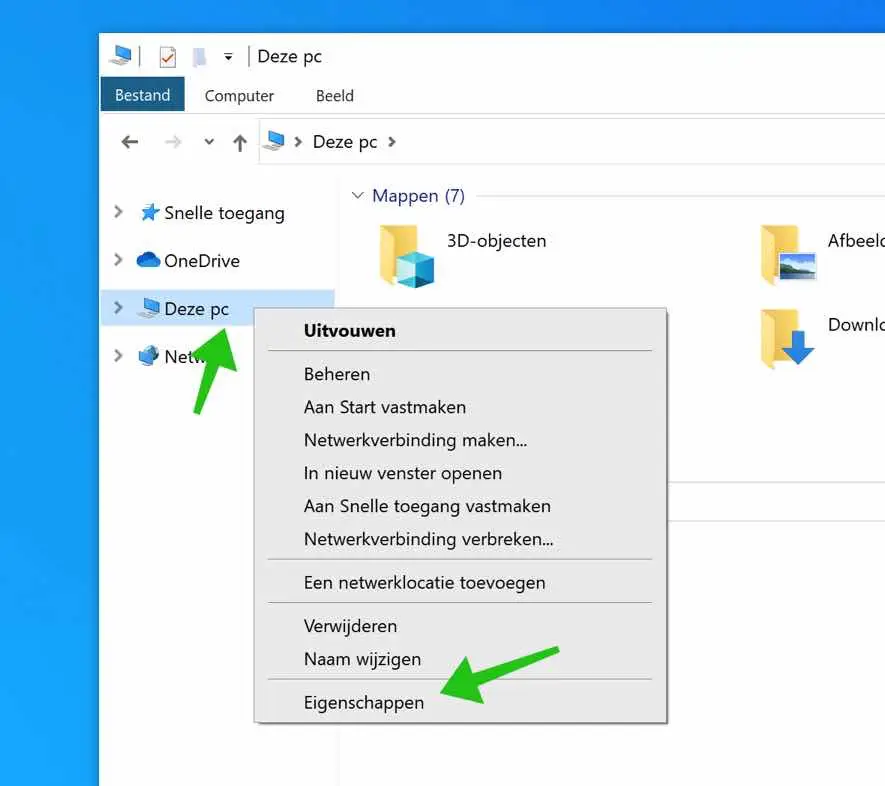Expand the Deze pc tree node
The width and height of the screenshot is (885, 786).
(x=118, y=308)
